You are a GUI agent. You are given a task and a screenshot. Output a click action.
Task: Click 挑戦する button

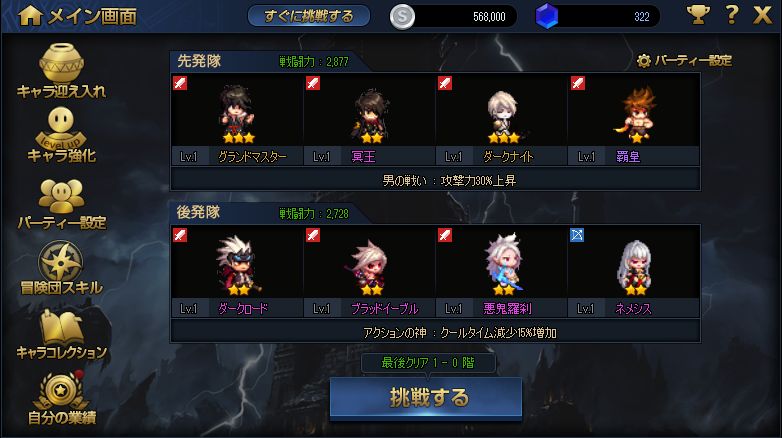coord(426,398)
